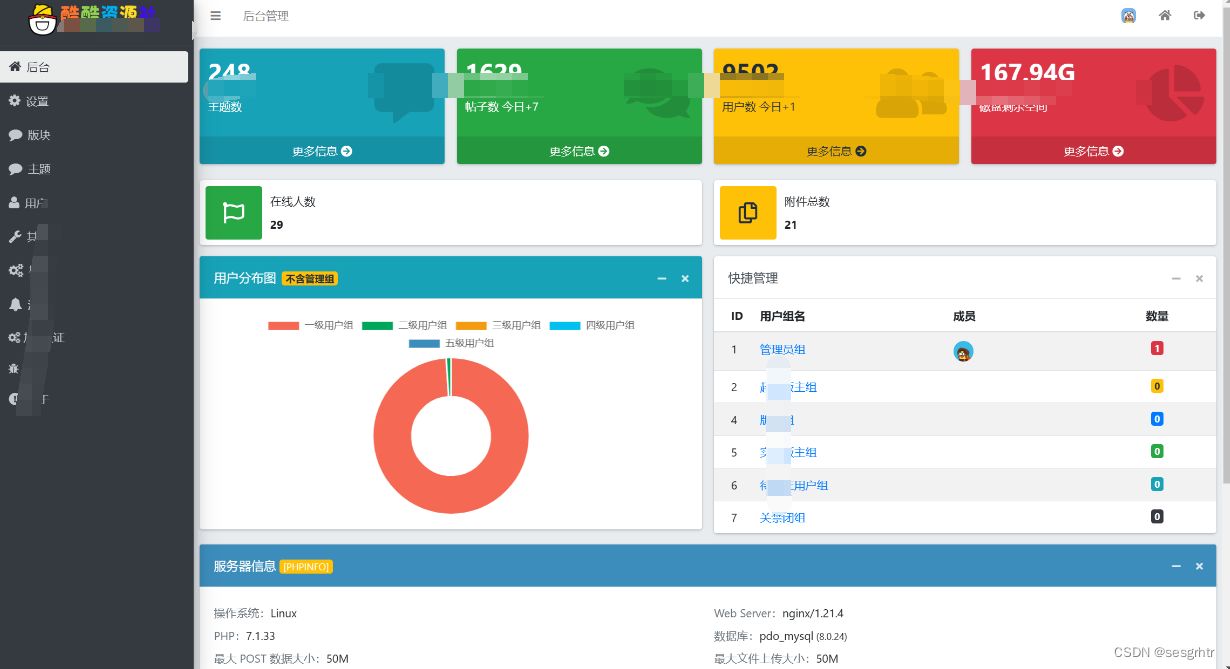Toggle the 五级用户组 legend entry
Image resolution: width=1230 pixels, height=669 pixels.
451,343
